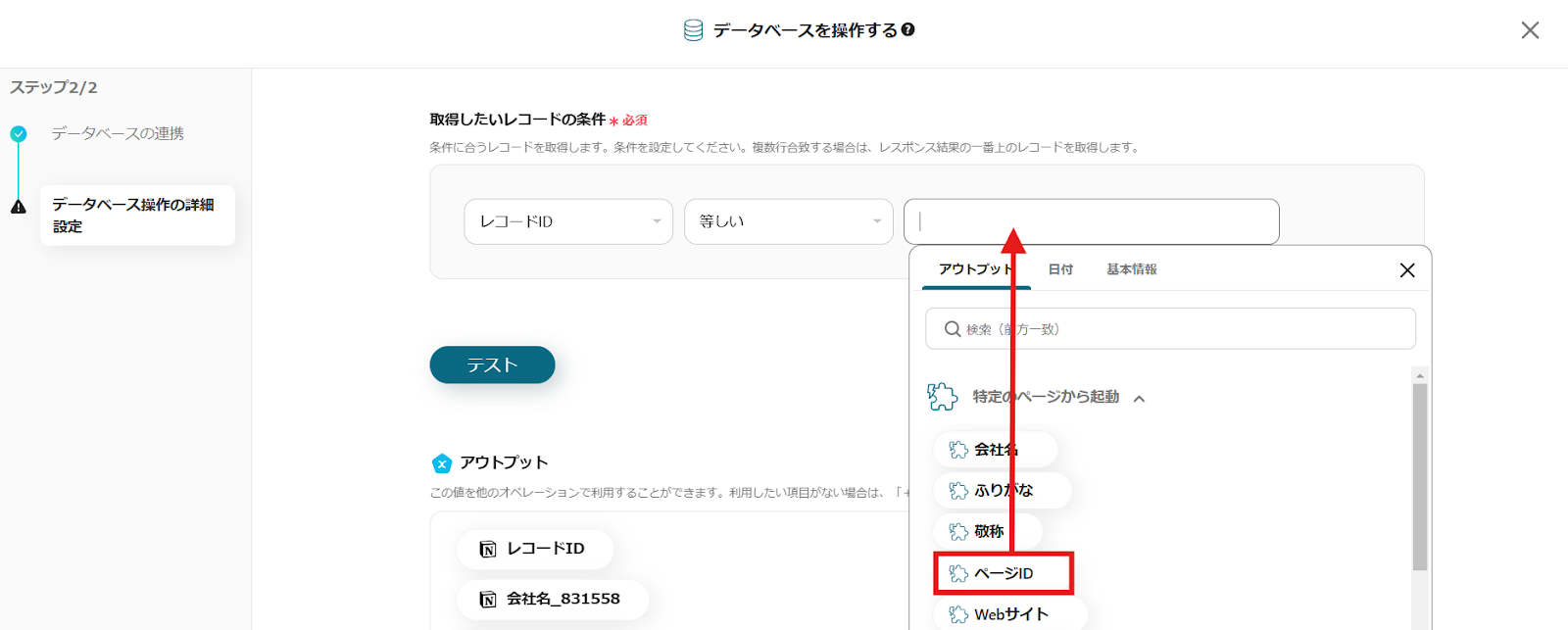Image resolution: width=1568 pixels, height=630 pixels.
Task: Click the help question mark icon in title
Action: click(908, 30)
